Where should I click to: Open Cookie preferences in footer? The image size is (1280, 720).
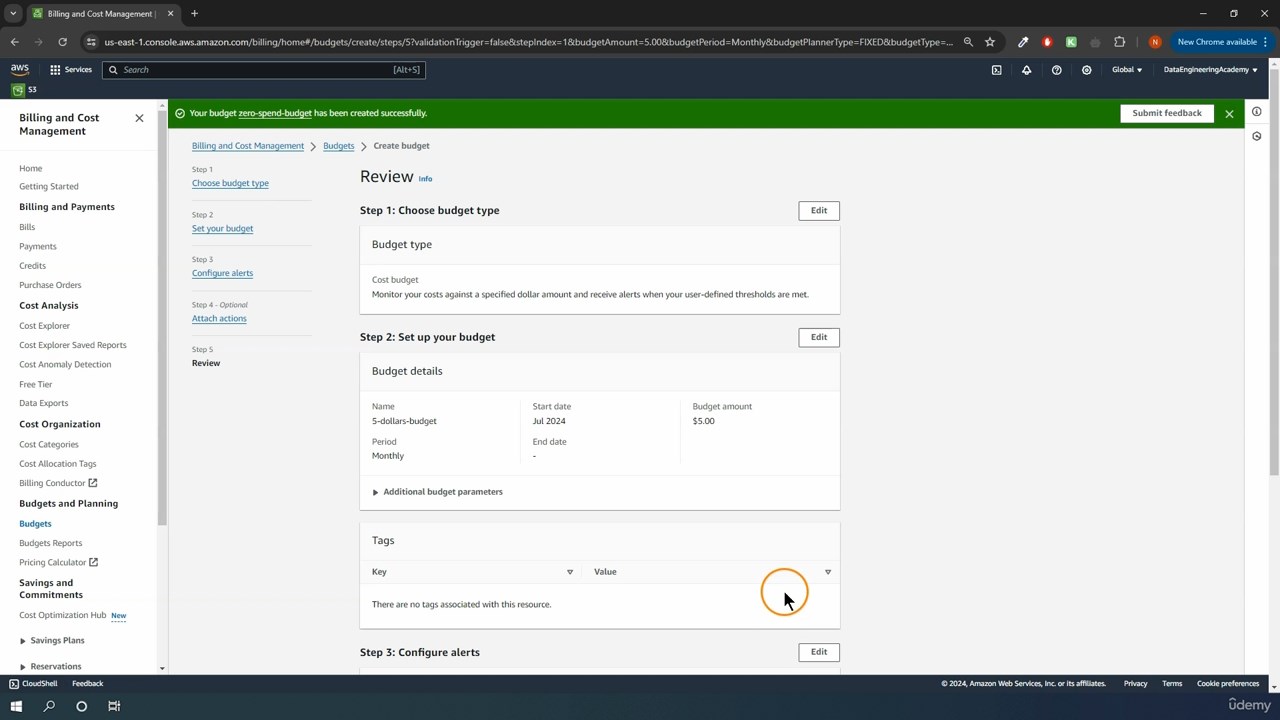[1228, 684]
